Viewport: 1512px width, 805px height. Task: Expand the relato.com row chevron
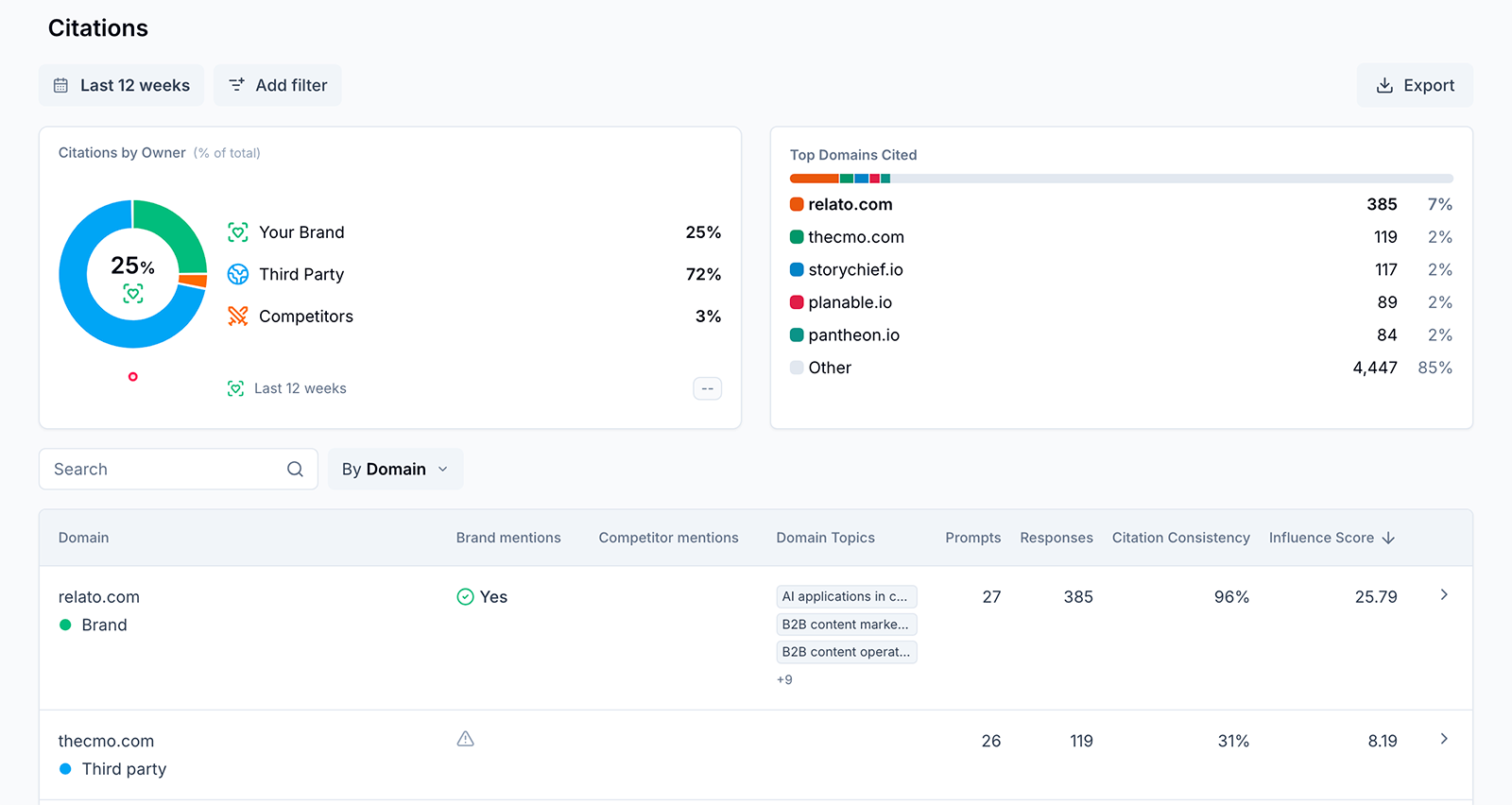tap(1444, 595)
